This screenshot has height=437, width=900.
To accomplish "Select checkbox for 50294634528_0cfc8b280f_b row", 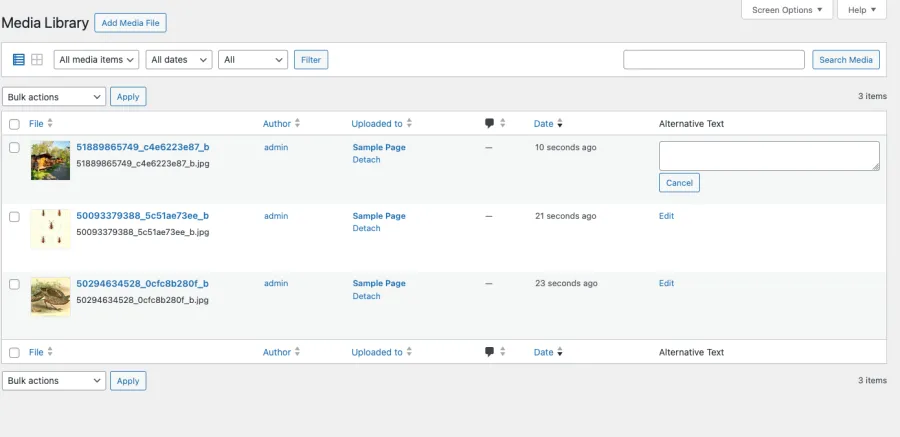I will pyautogui.click(x=14, y=284).
